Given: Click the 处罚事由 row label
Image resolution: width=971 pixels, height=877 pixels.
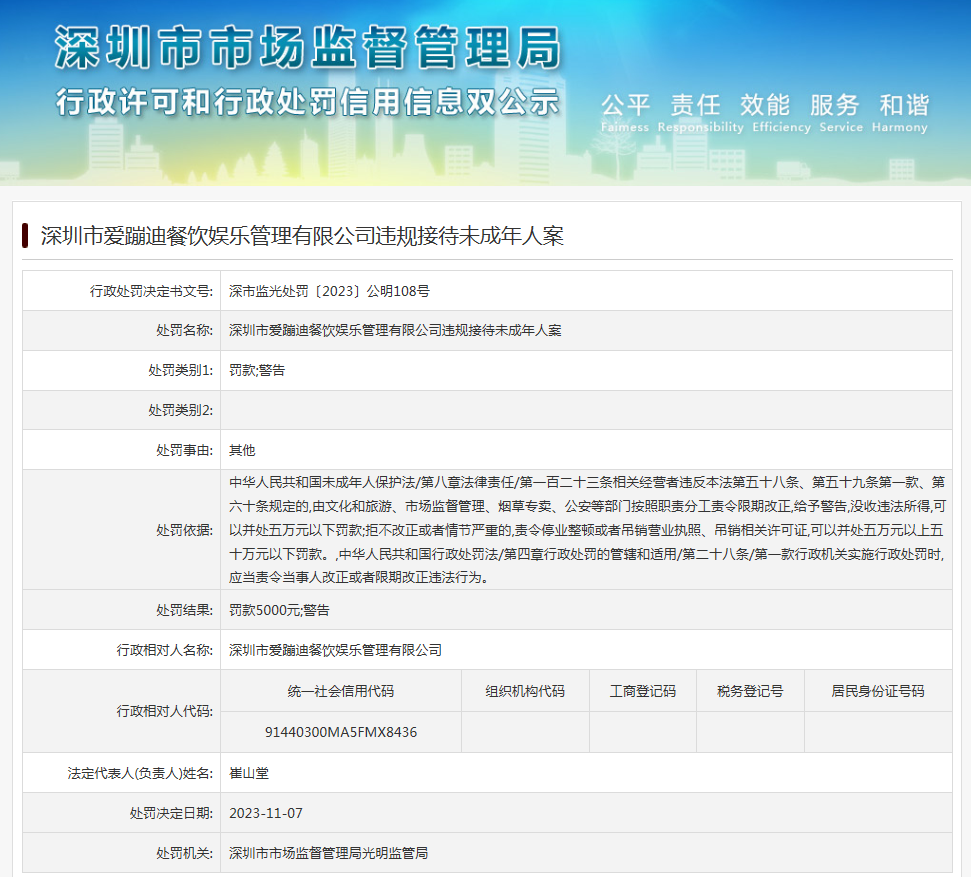Looking at the screenshot, I should [x=185, y=450].
